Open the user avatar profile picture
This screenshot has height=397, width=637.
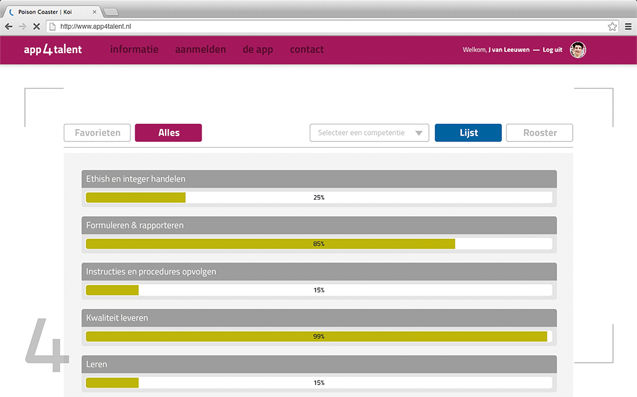tap(578, 50)
